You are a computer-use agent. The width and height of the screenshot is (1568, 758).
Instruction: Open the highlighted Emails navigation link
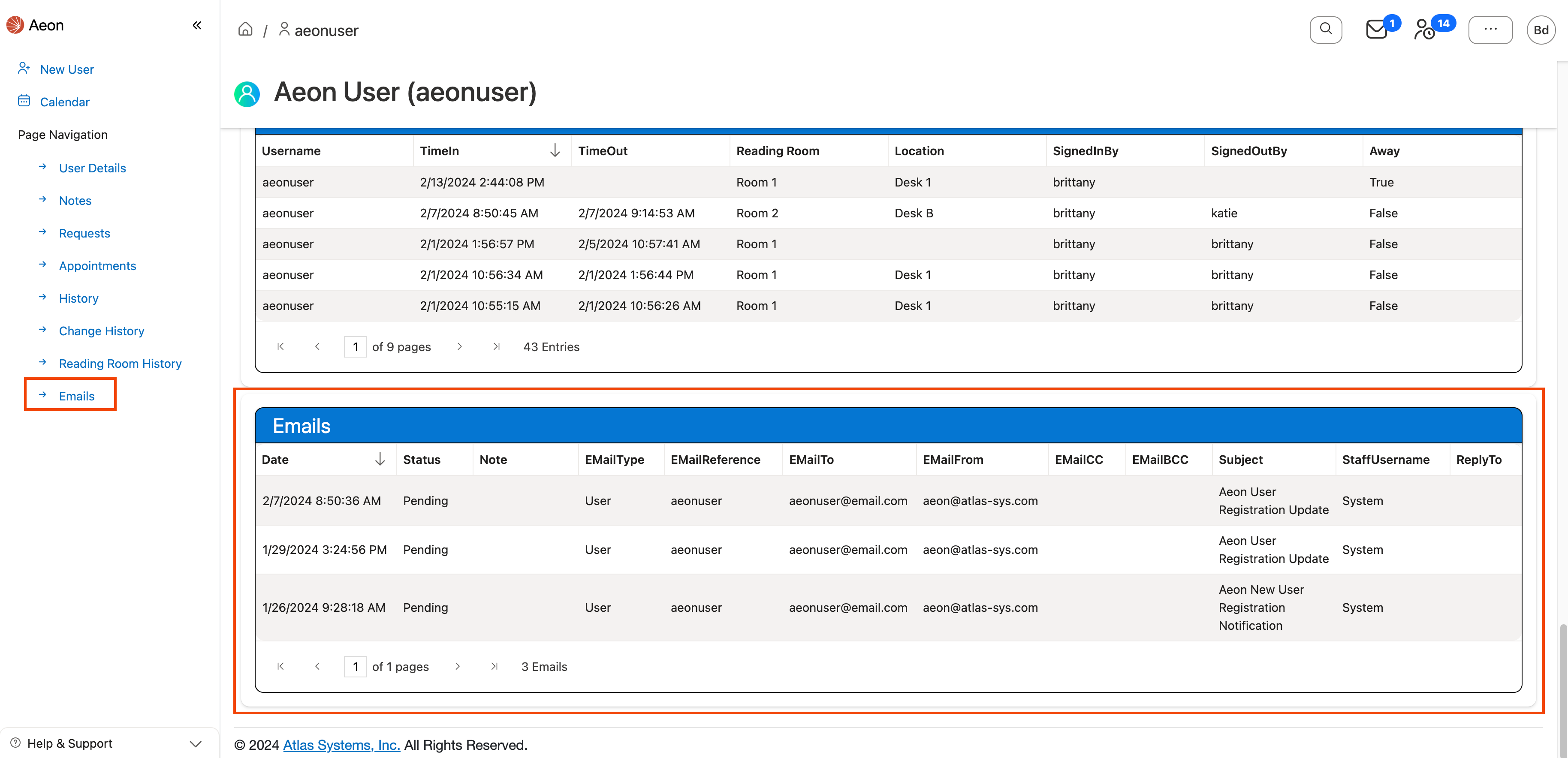[77, 395]
